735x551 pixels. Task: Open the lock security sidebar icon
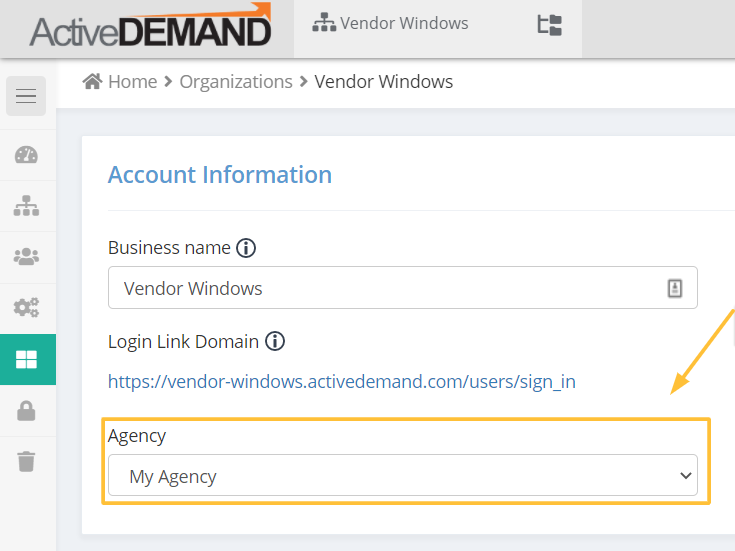(x=26, y=411)
